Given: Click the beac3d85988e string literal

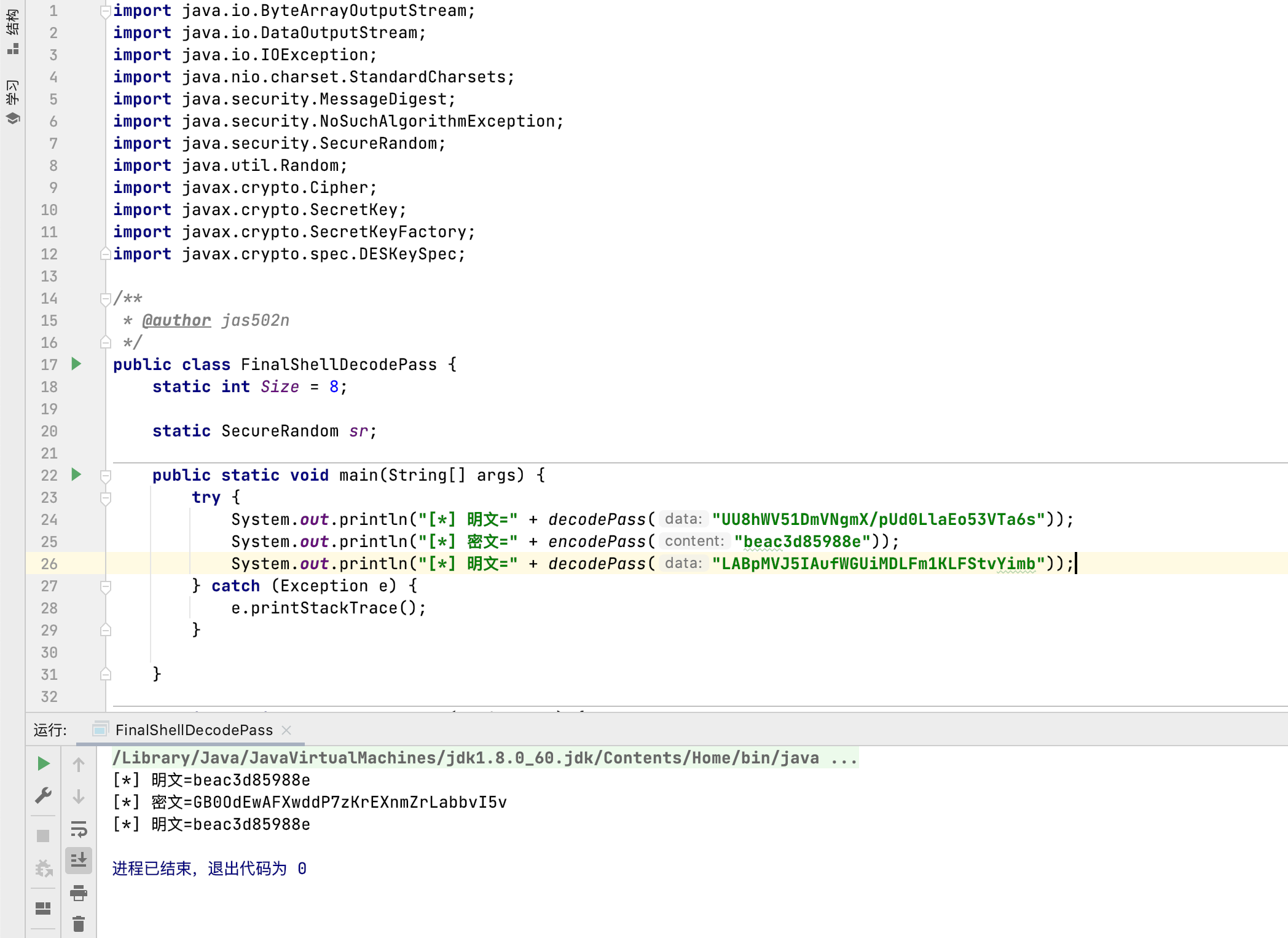Looking at the screenshot, I should pyautogui.click(x=801, y=542).
